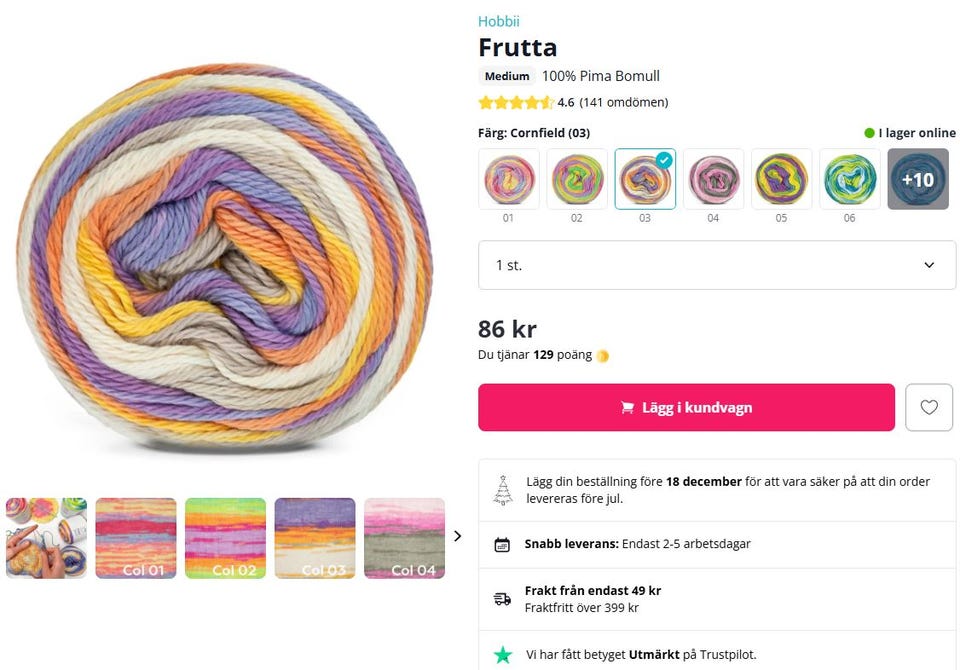Click the Christmas tree delivery icon
This screenshot has width=960, height=670.
[x=503, y=490]
